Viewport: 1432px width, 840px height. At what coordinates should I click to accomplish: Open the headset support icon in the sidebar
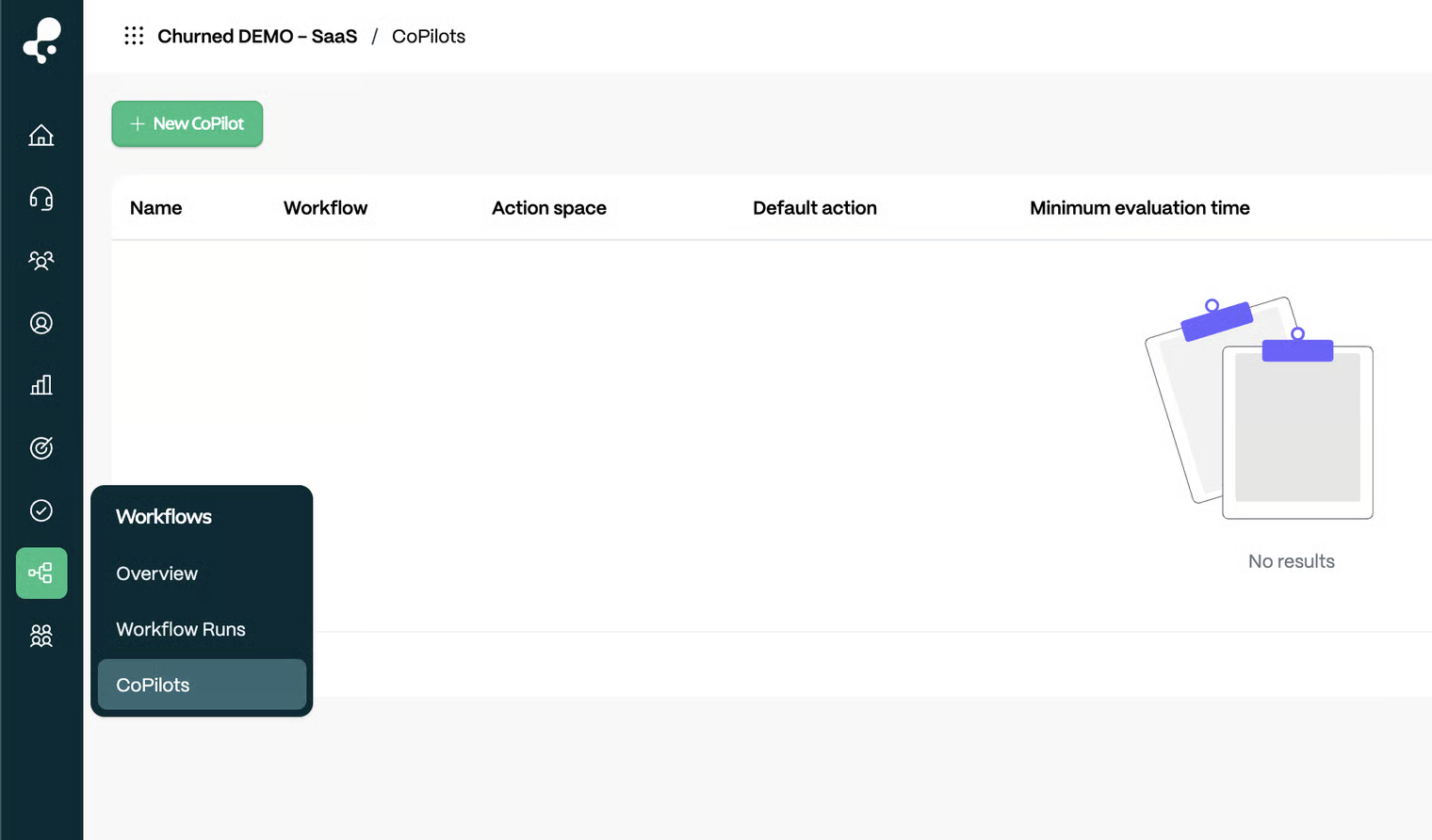point(41,198)
